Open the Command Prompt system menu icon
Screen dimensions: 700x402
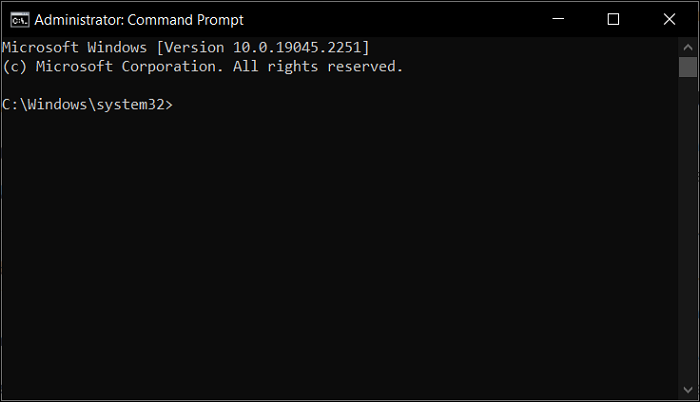coord(18,19)
